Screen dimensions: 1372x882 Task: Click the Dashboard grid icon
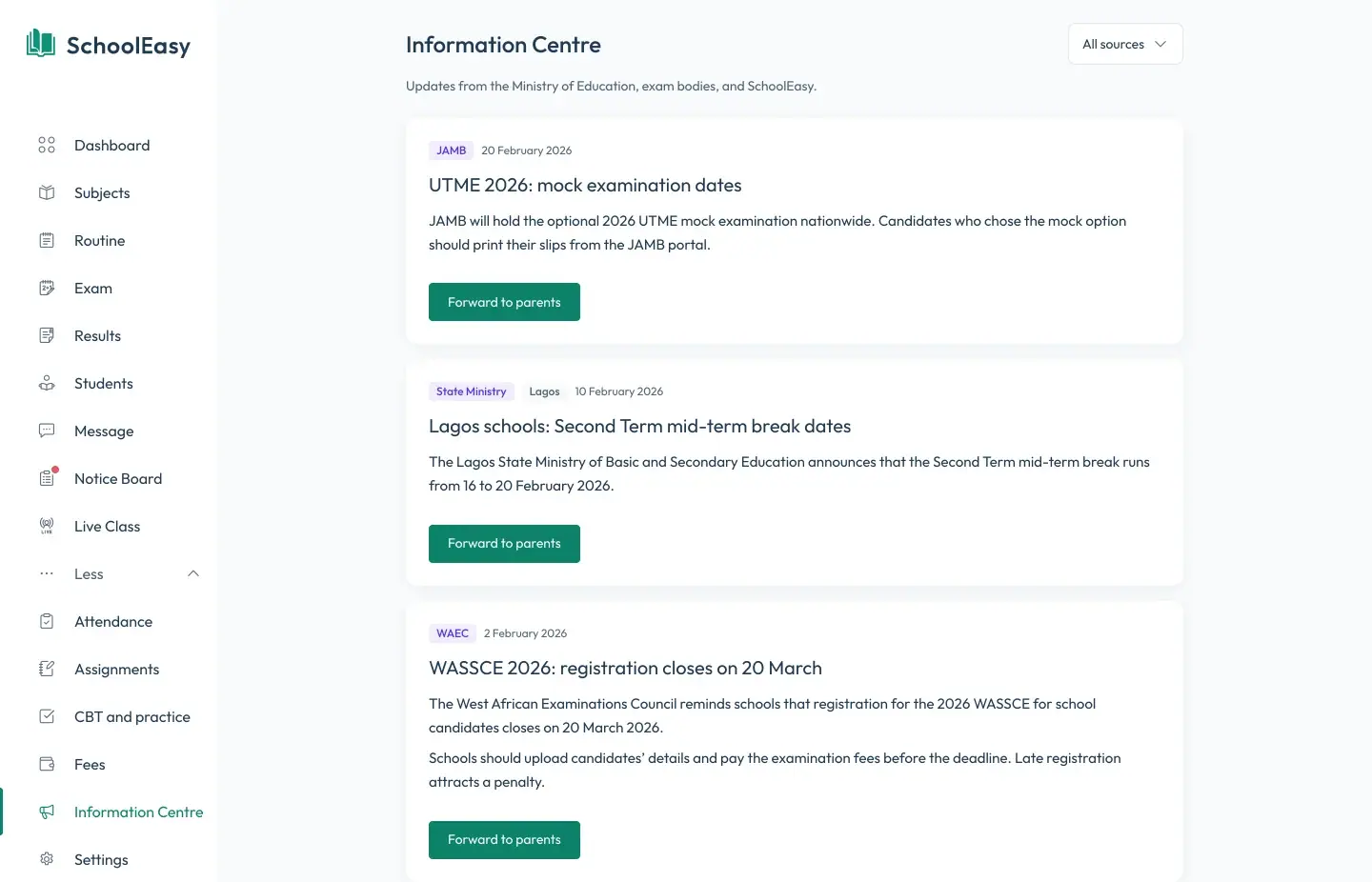[47, 145]
